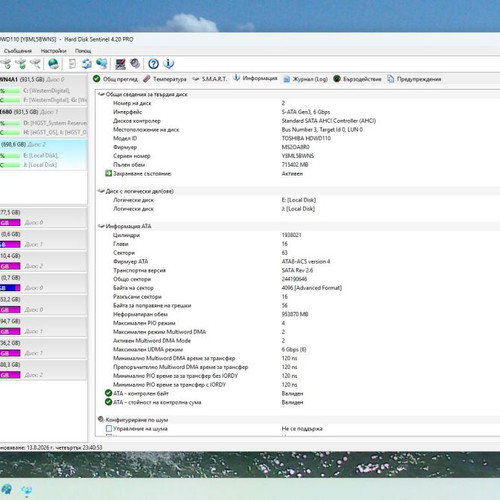This screenshot has width=500, height=500.
Task: Select the 94,7 GB partition usage bar
Action: click(x=10, y=331)
